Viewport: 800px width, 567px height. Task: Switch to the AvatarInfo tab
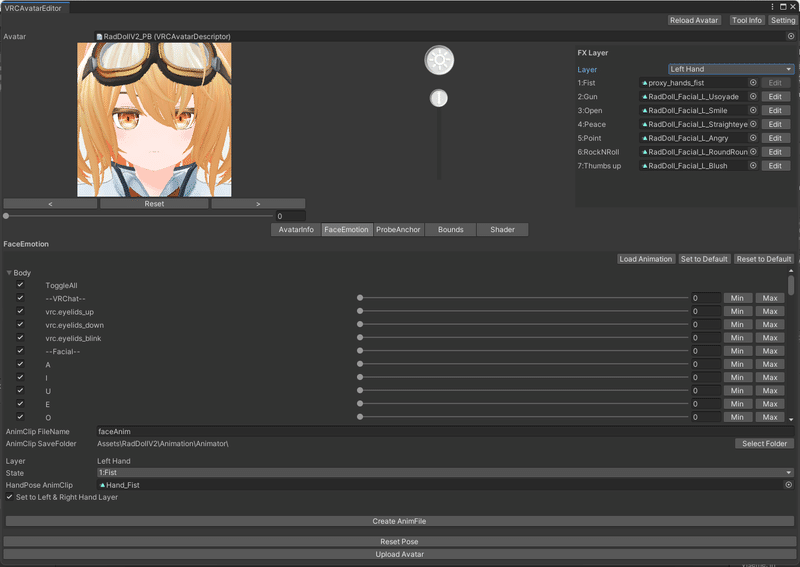point(296,230)
